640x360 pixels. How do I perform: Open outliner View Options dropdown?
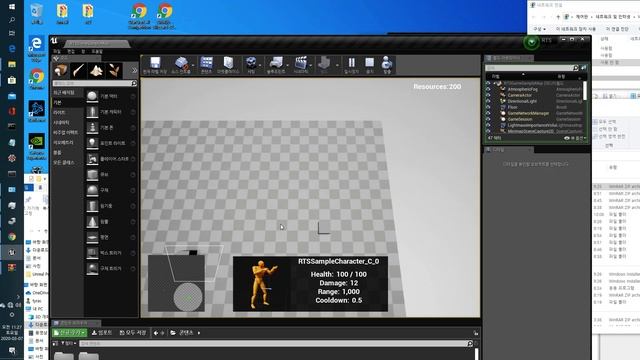coord(575,138)
